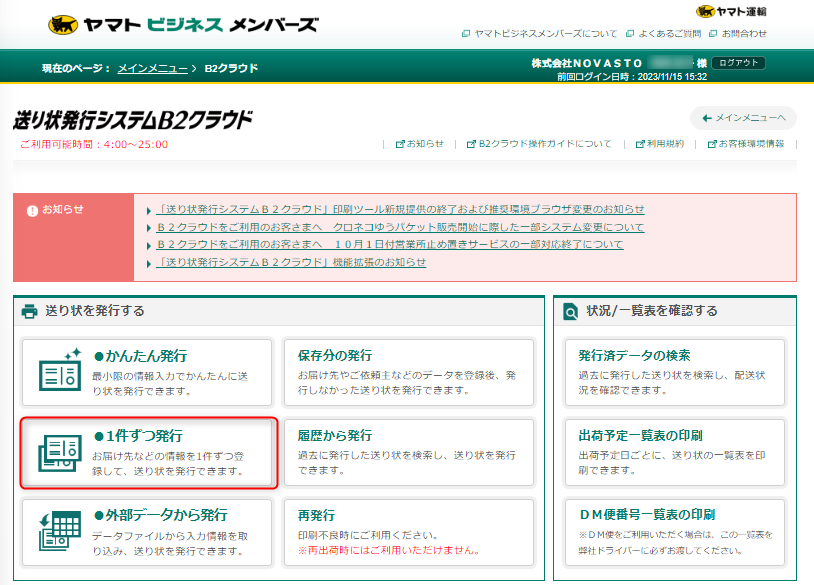Open the 外部データから発行 card
Image resolution: width=814 pixels, height=585 pixels.
[146, 533]
